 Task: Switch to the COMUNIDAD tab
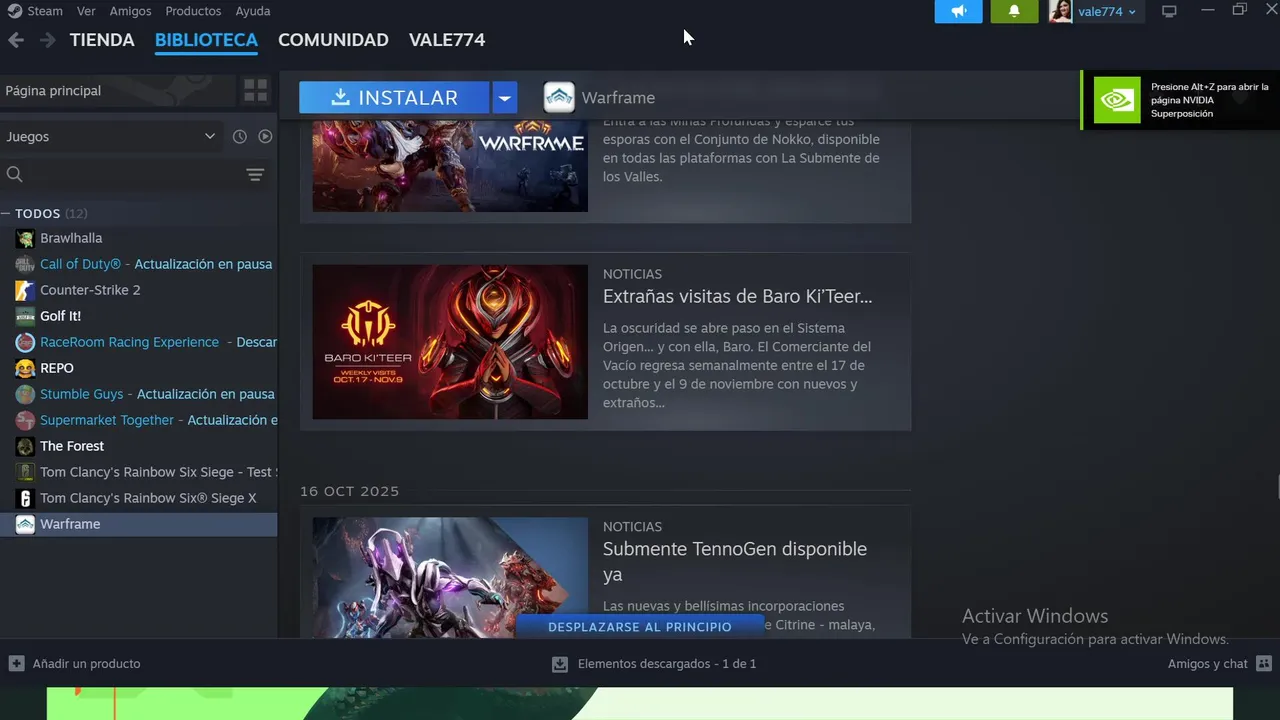pyautogui.click(x=333, y=40)
